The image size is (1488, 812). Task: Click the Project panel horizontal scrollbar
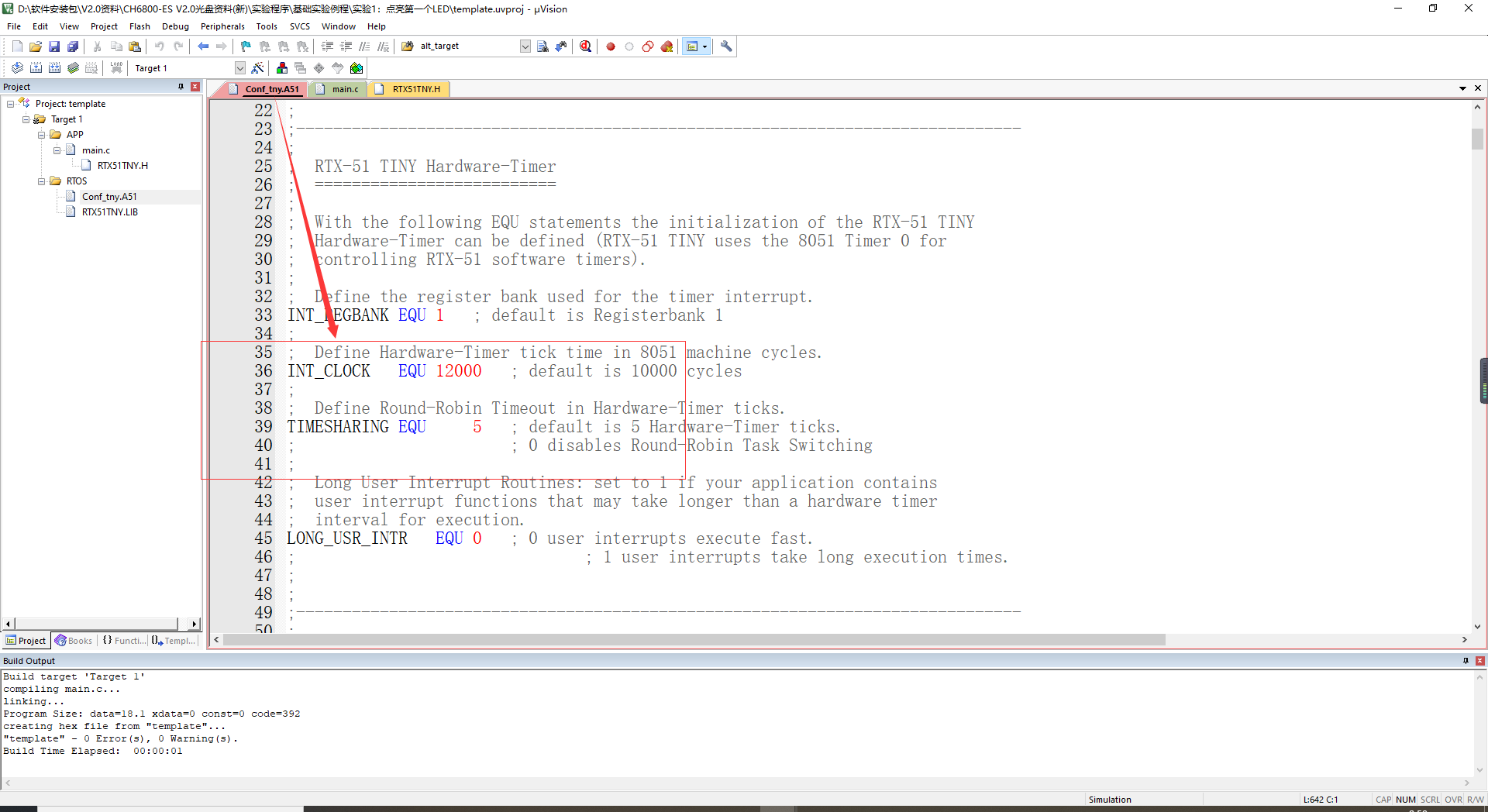(97, 624)
